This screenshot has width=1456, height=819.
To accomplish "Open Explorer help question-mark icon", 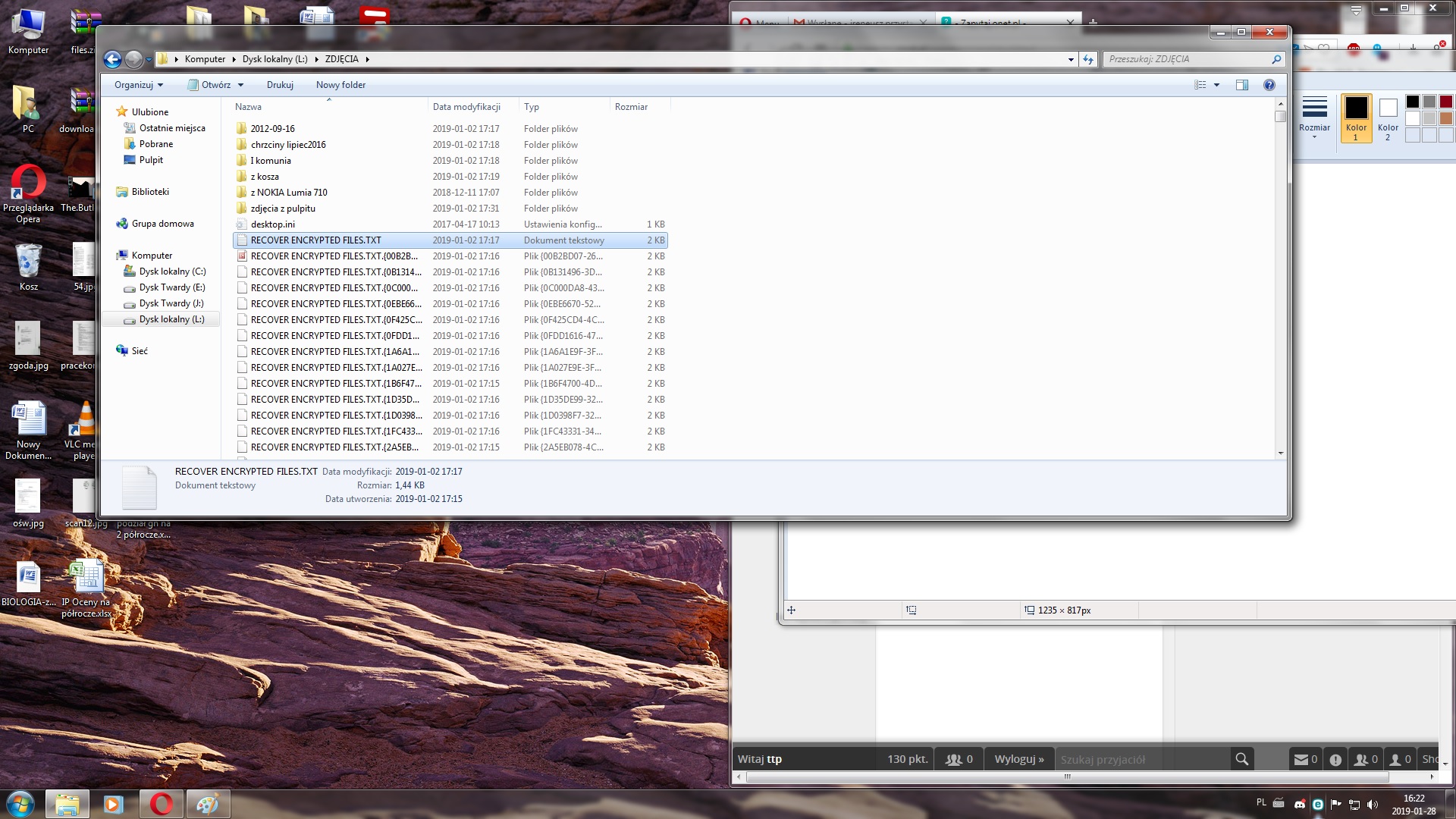I will (x=1269, y=85).
